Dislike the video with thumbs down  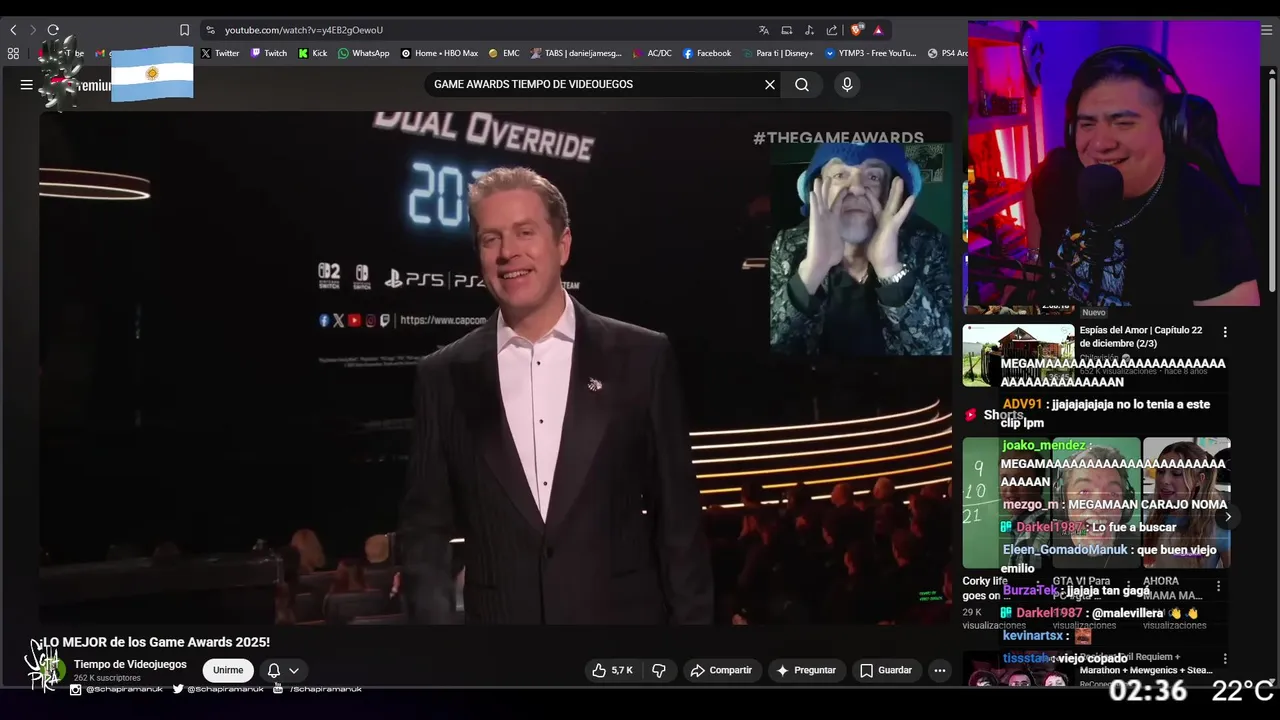coord(659,670)
